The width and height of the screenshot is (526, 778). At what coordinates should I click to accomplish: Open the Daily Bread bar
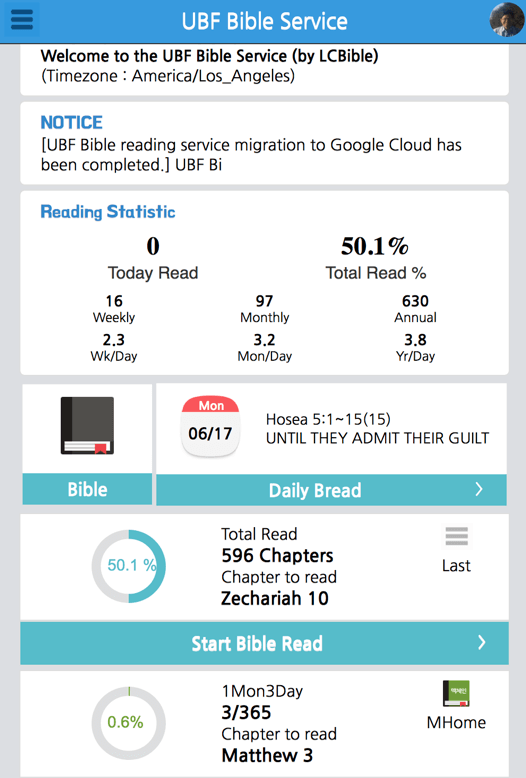point(331,490)
